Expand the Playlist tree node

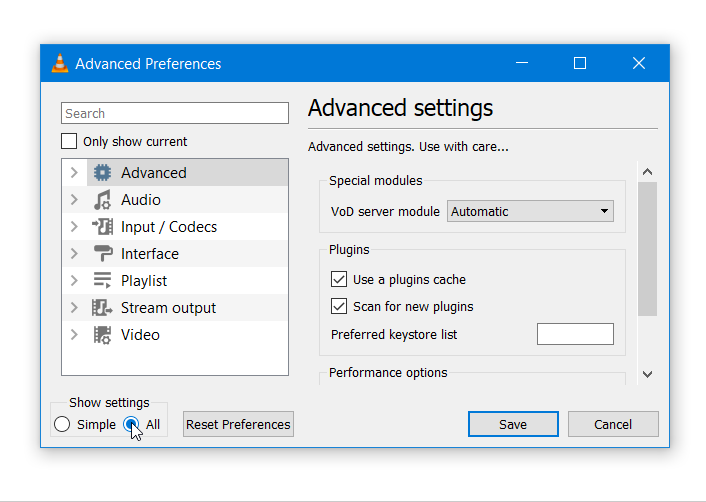coord(74,280)
